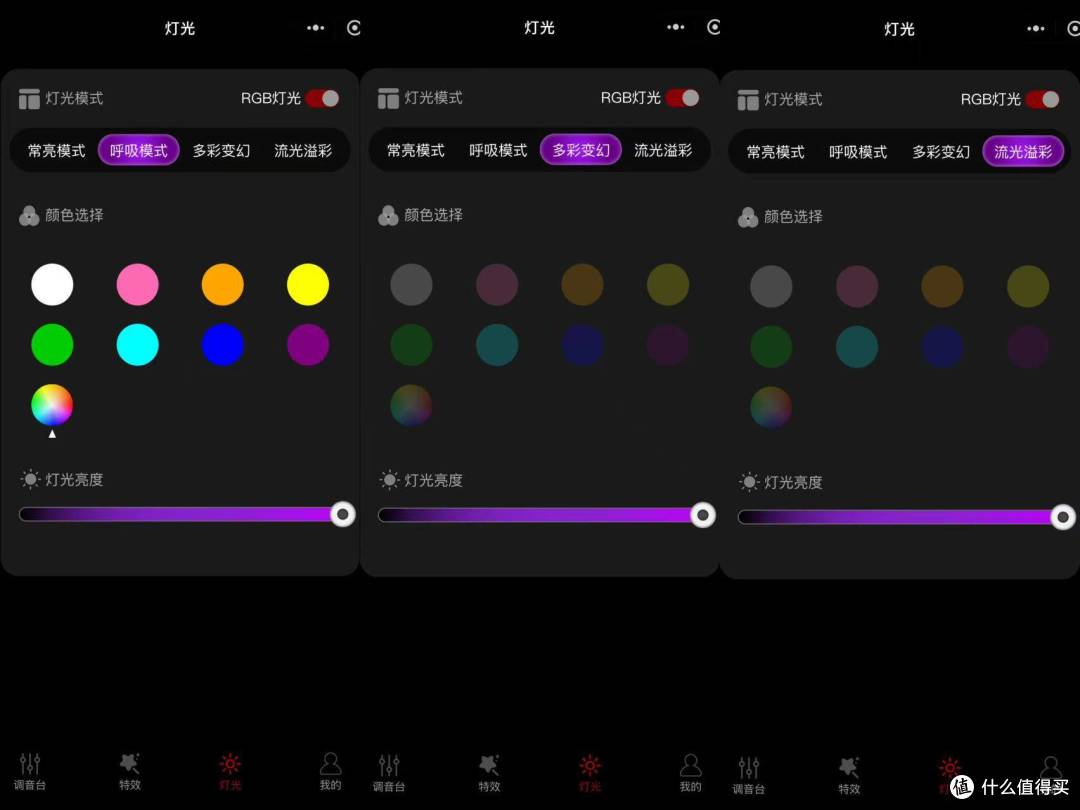Click light mode layout icon in left panel
Viewport: 1080px width, 810px height.
point(29,98)
